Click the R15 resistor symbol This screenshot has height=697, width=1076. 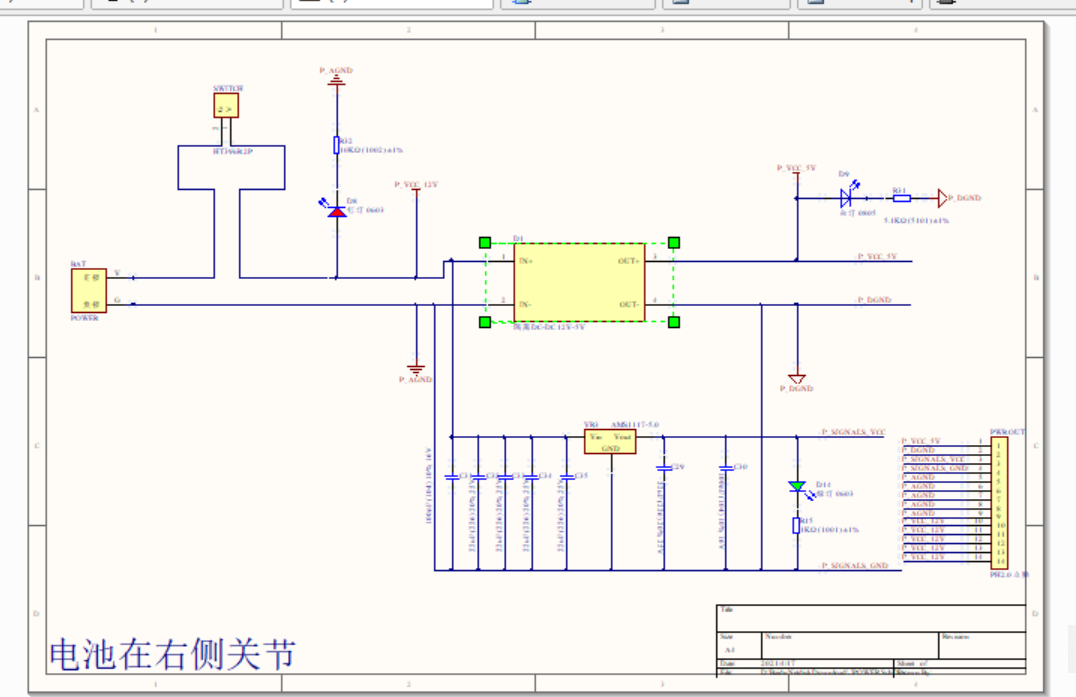[796, 525]
